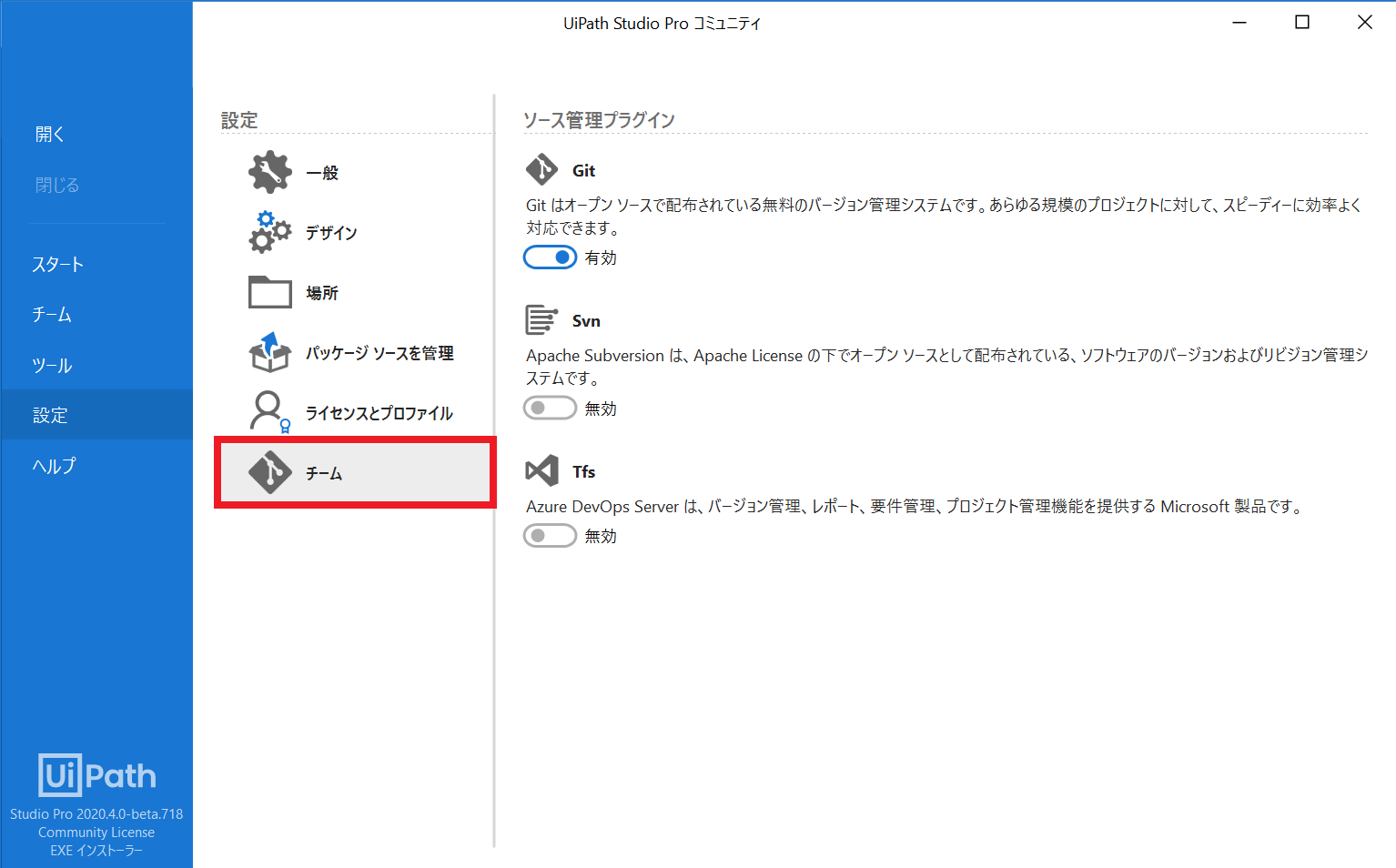Click the Tfs heading text
This screenshot has width=1396, height=868.
click(x=583, y=471)
